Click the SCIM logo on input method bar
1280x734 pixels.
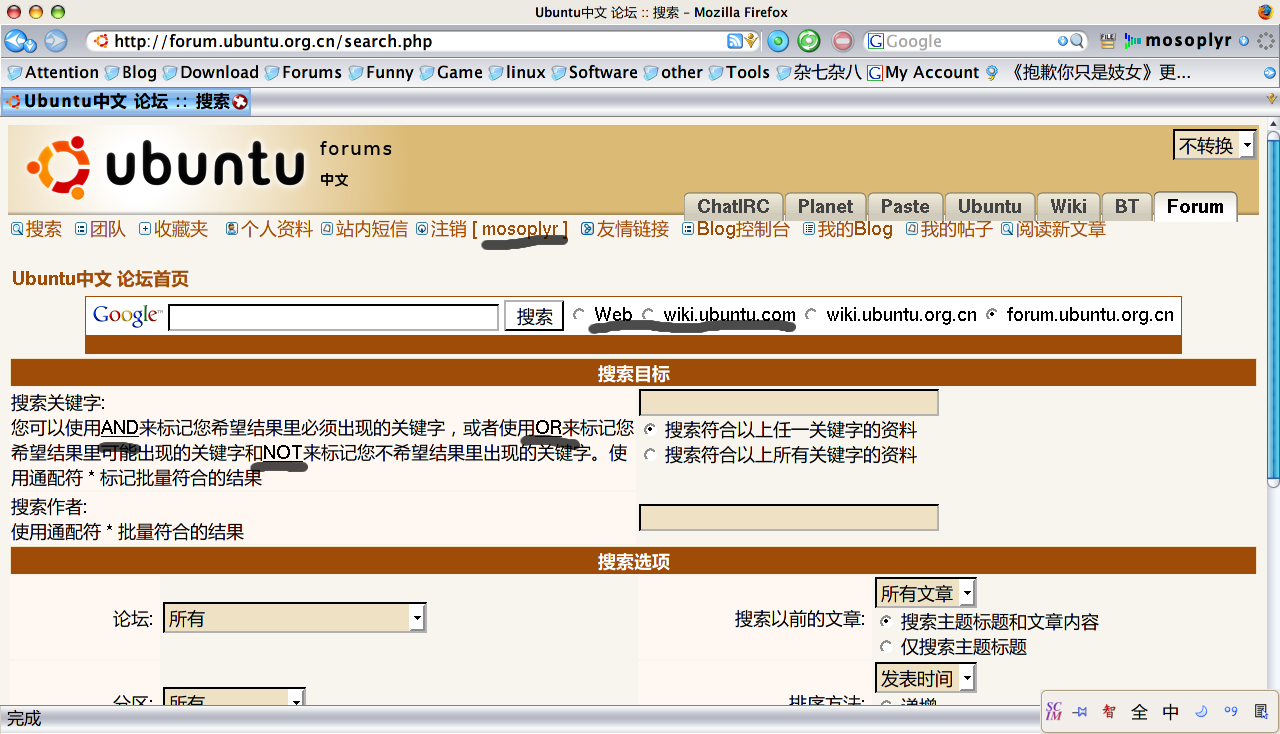pyautogui.click(x=1053, y=711)
